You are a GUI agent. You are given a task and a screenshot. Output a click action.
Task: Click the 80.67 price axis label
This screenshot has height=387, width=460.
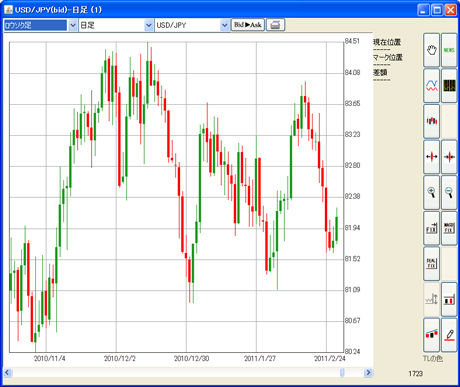pos(352,321)
